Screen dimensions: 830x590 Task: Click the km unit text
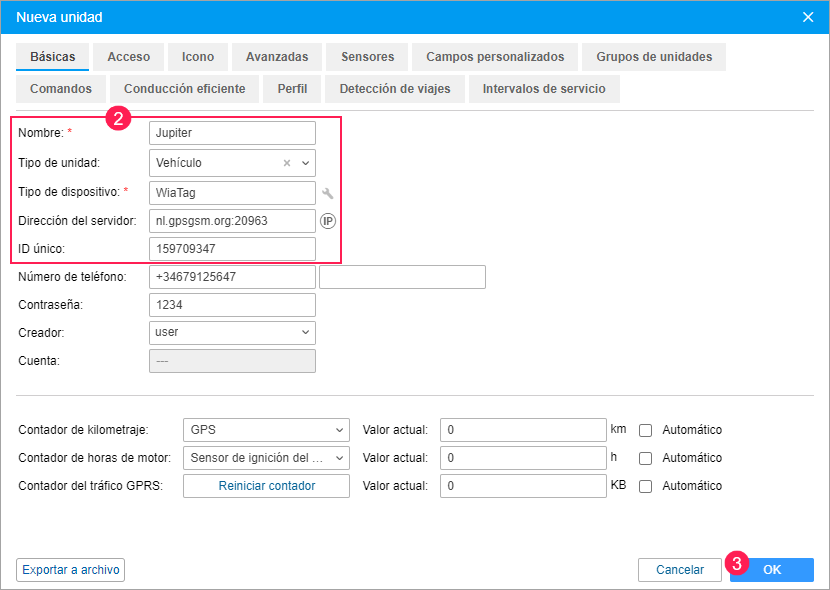tap(618, 429)
